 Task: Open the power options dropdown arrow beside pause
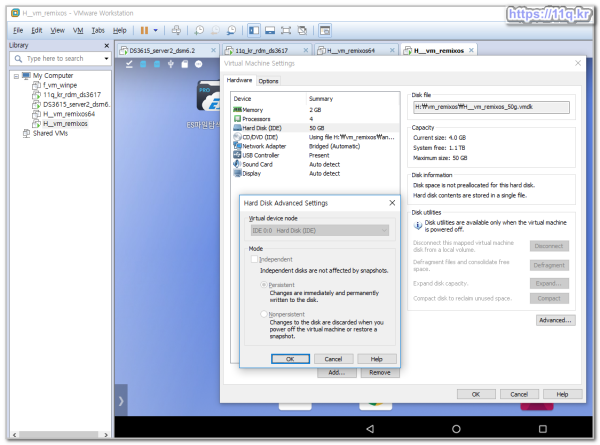(x=155, y=30)
